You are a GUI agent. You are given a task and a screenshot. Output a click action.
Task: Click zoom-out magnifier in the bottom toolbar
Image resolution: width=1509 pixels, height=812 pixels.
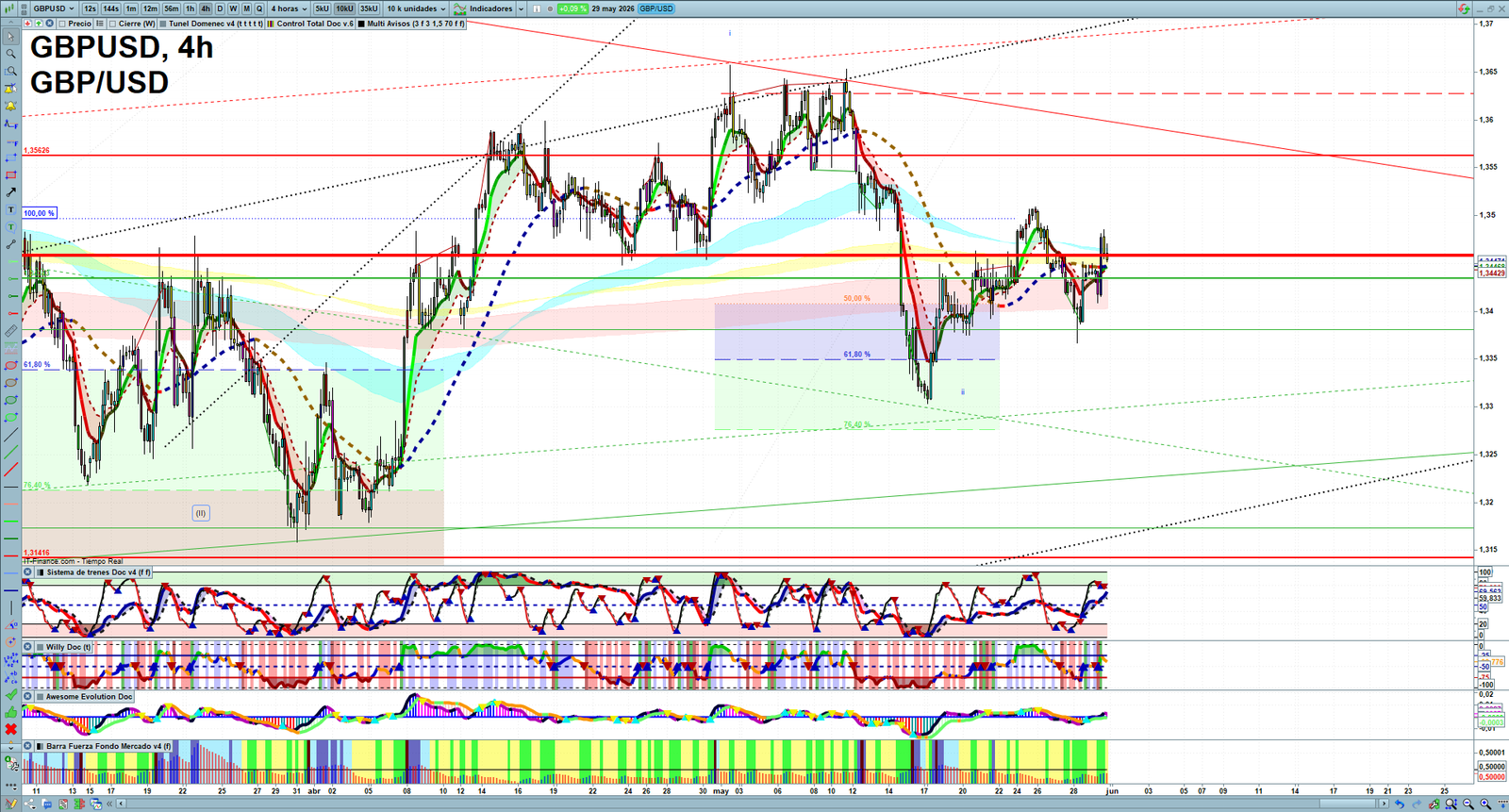[x=1468, y=804]
